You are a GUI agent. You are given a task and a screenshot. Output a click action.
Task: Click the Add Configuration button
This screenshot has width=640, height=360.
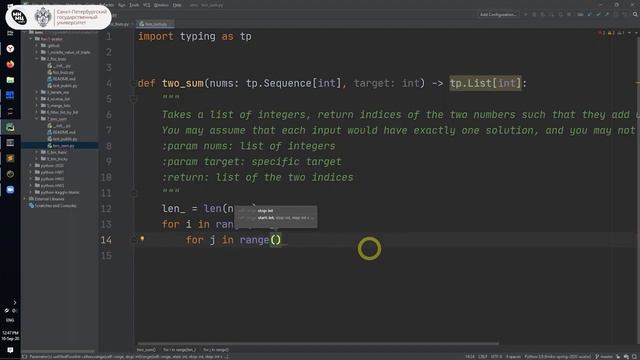pyautogui.click(x=498, y=14)
